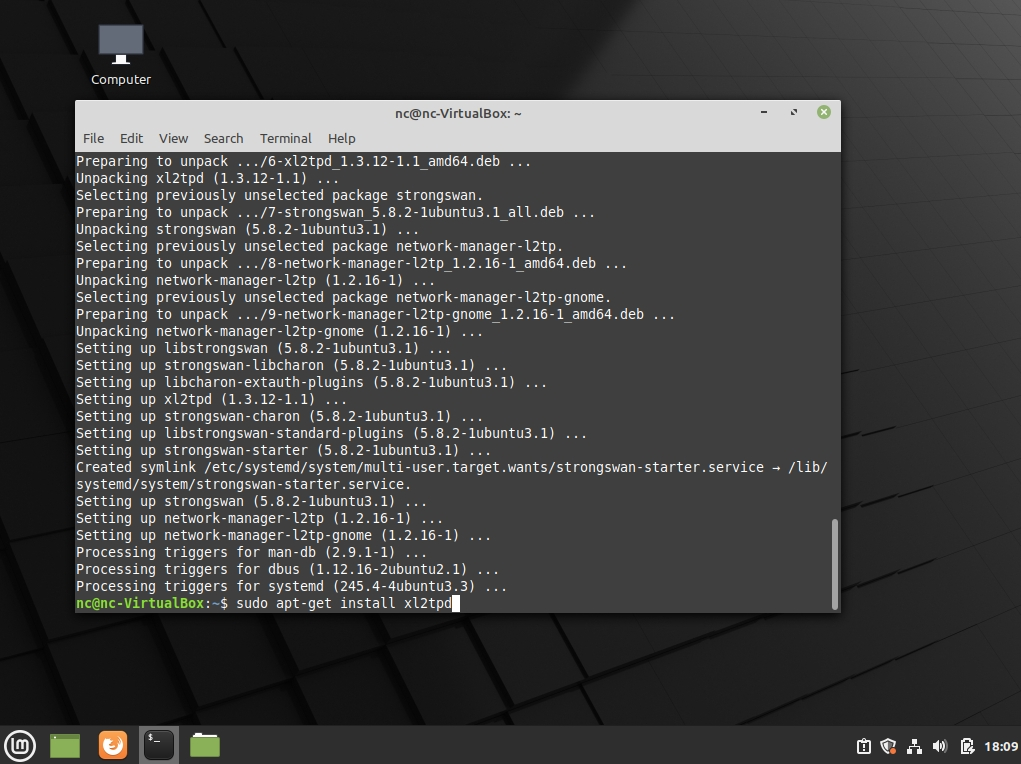Open the network connections tray icon
This screenshot has width=1021, height=764.
click(x=914, y=746)
